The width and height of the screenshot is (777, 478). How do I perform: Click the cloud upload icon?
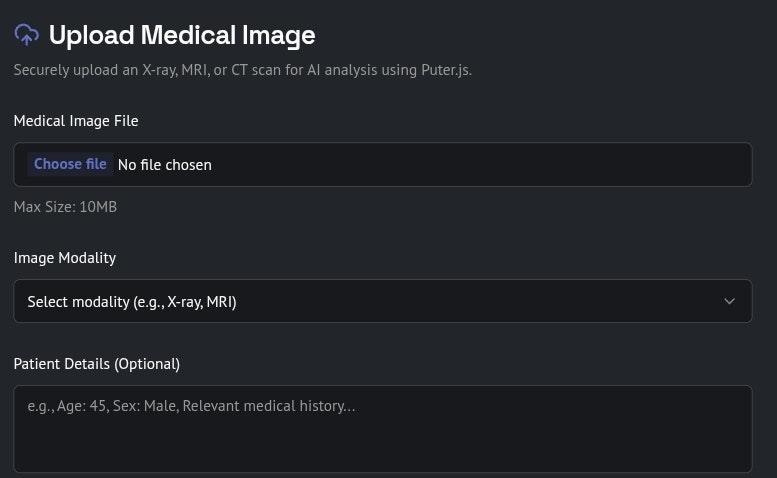tap(26, 35)
